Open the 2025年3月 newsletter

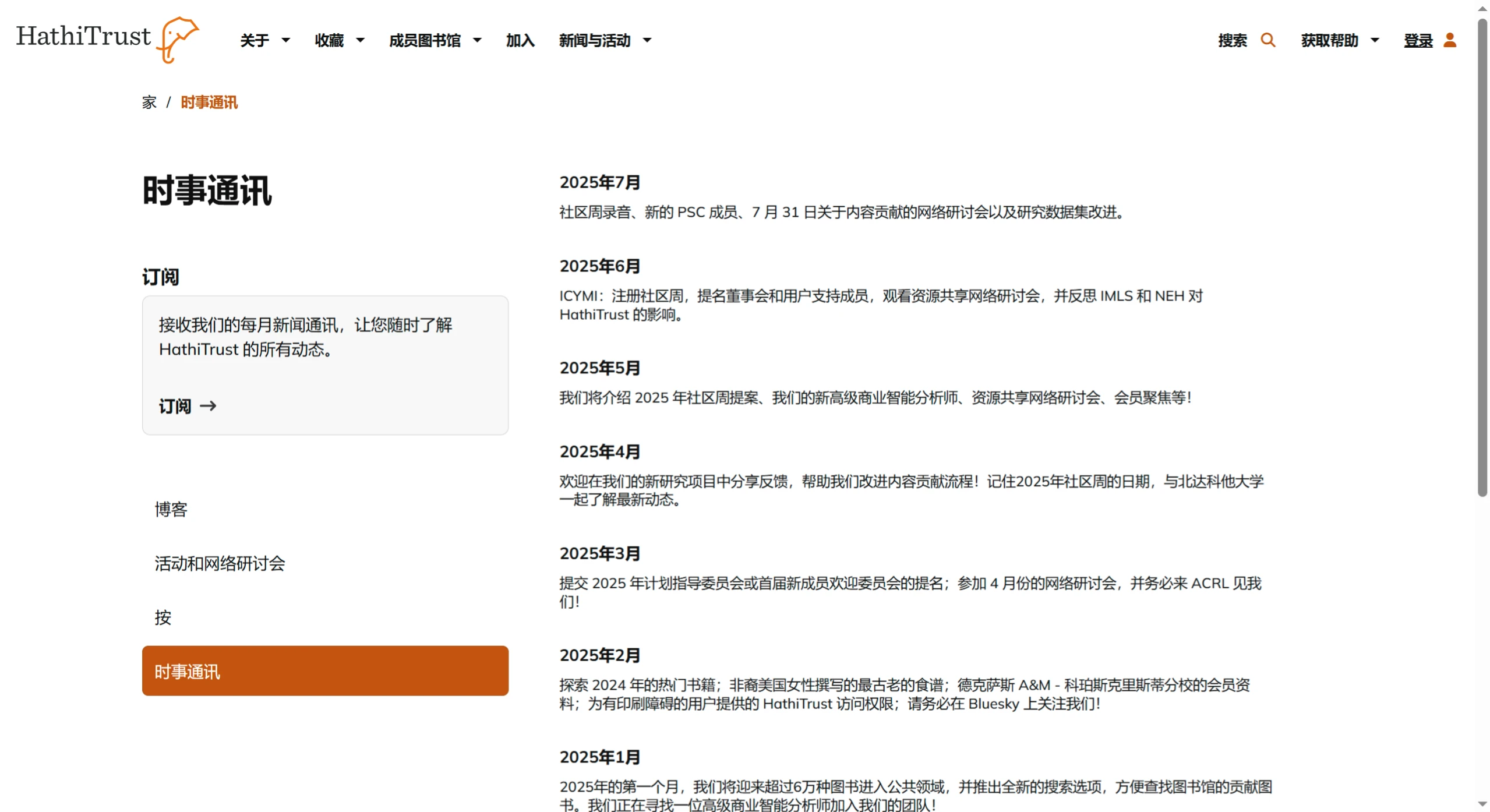[x=599, y=554]
